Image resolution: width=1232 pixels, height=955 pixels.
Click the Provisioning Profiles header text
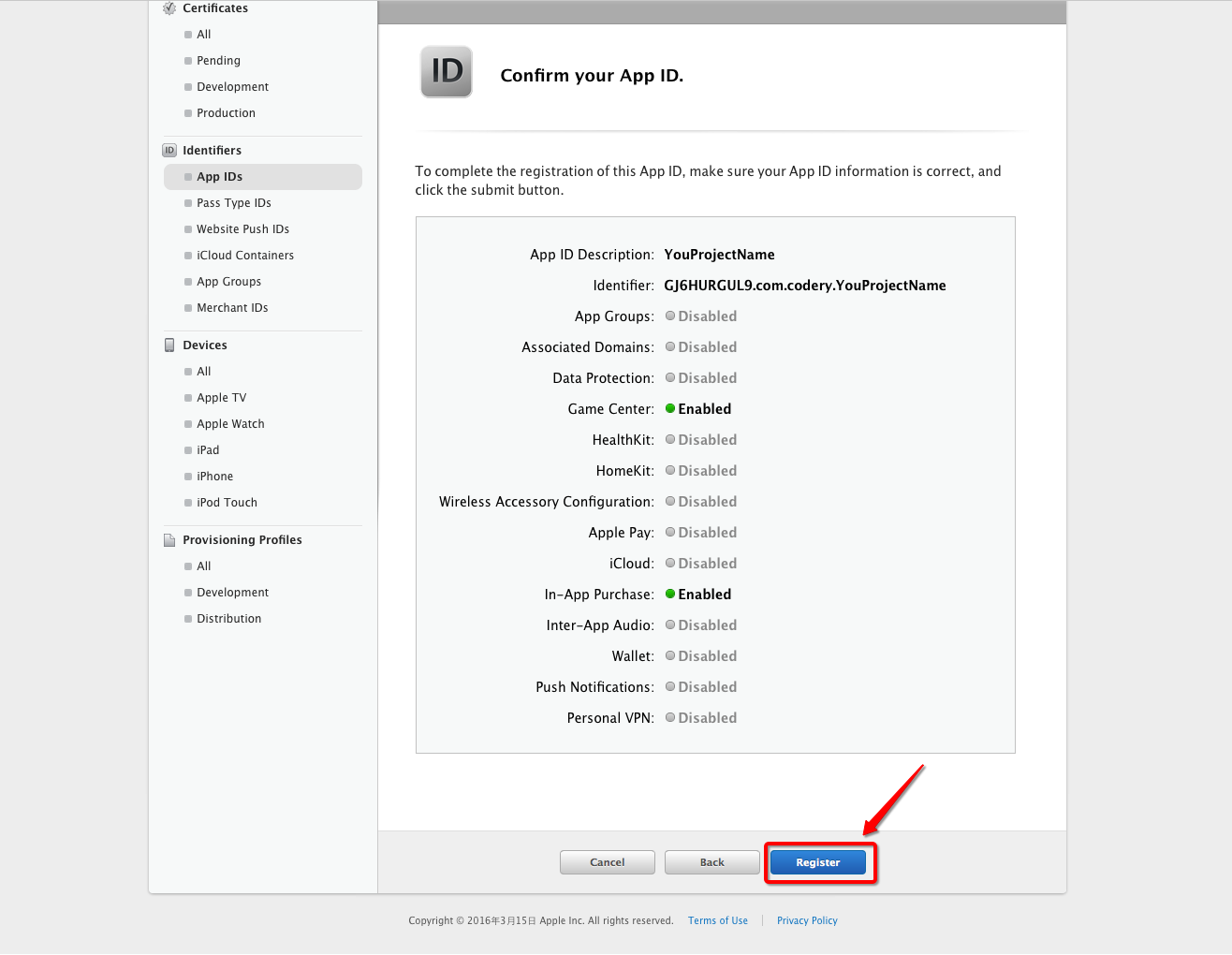pos(242,540)
